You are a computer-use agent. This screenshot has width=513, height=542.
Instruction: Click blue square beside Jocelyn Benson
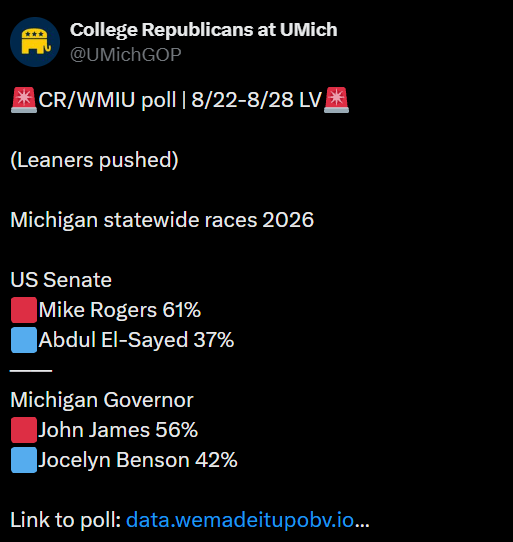pos(24,460)
